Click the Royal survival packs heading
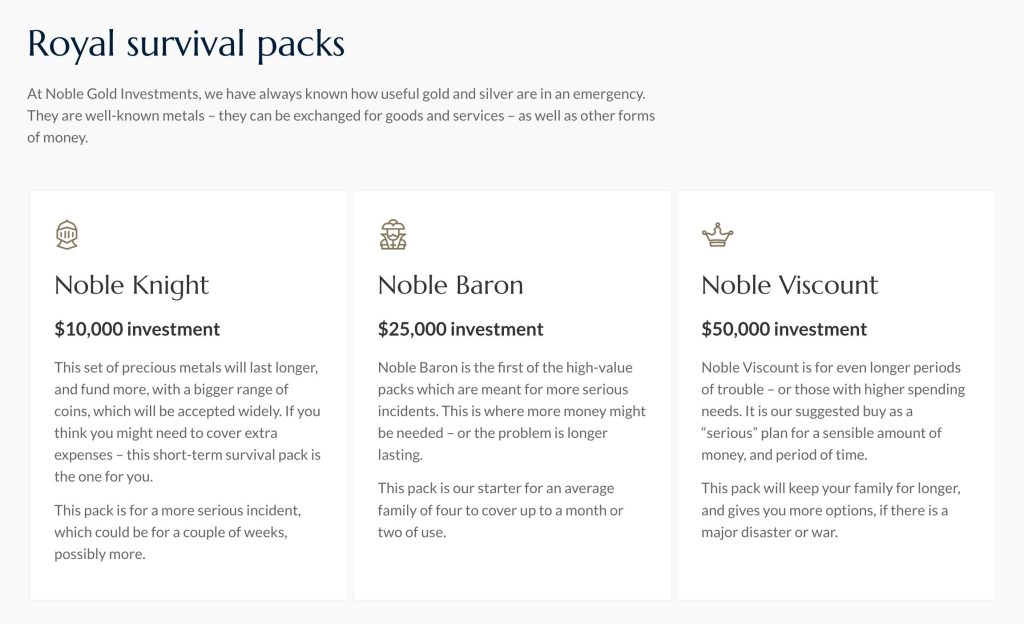The height and width of the screenshot is (624, 1024). point(186,44)
